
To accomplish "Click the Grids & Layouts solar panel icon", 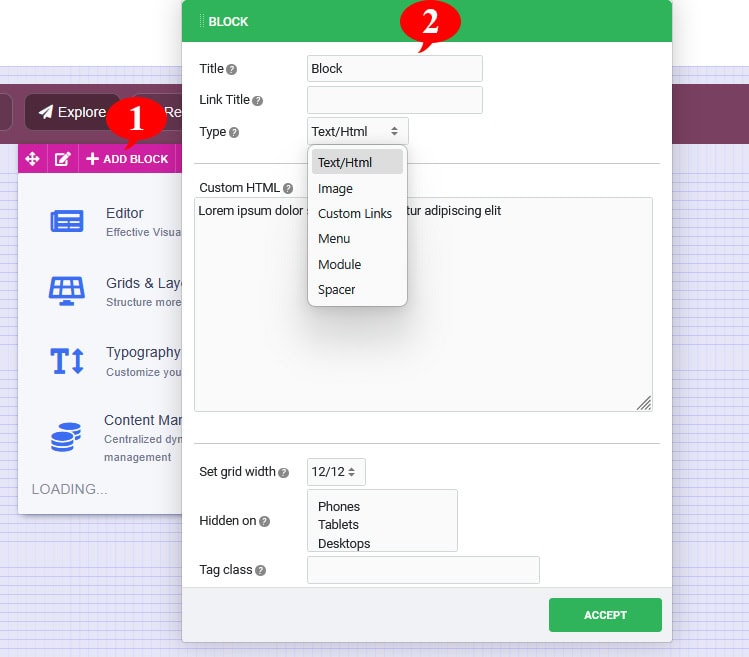I will click(x=67, y=291).
